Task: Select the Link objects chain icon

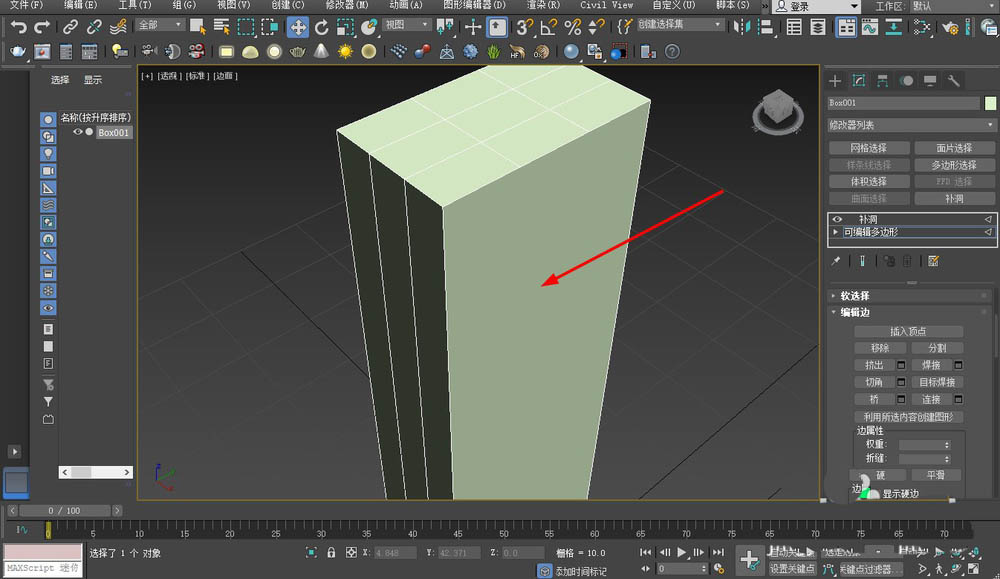Action: click(70, 27)
